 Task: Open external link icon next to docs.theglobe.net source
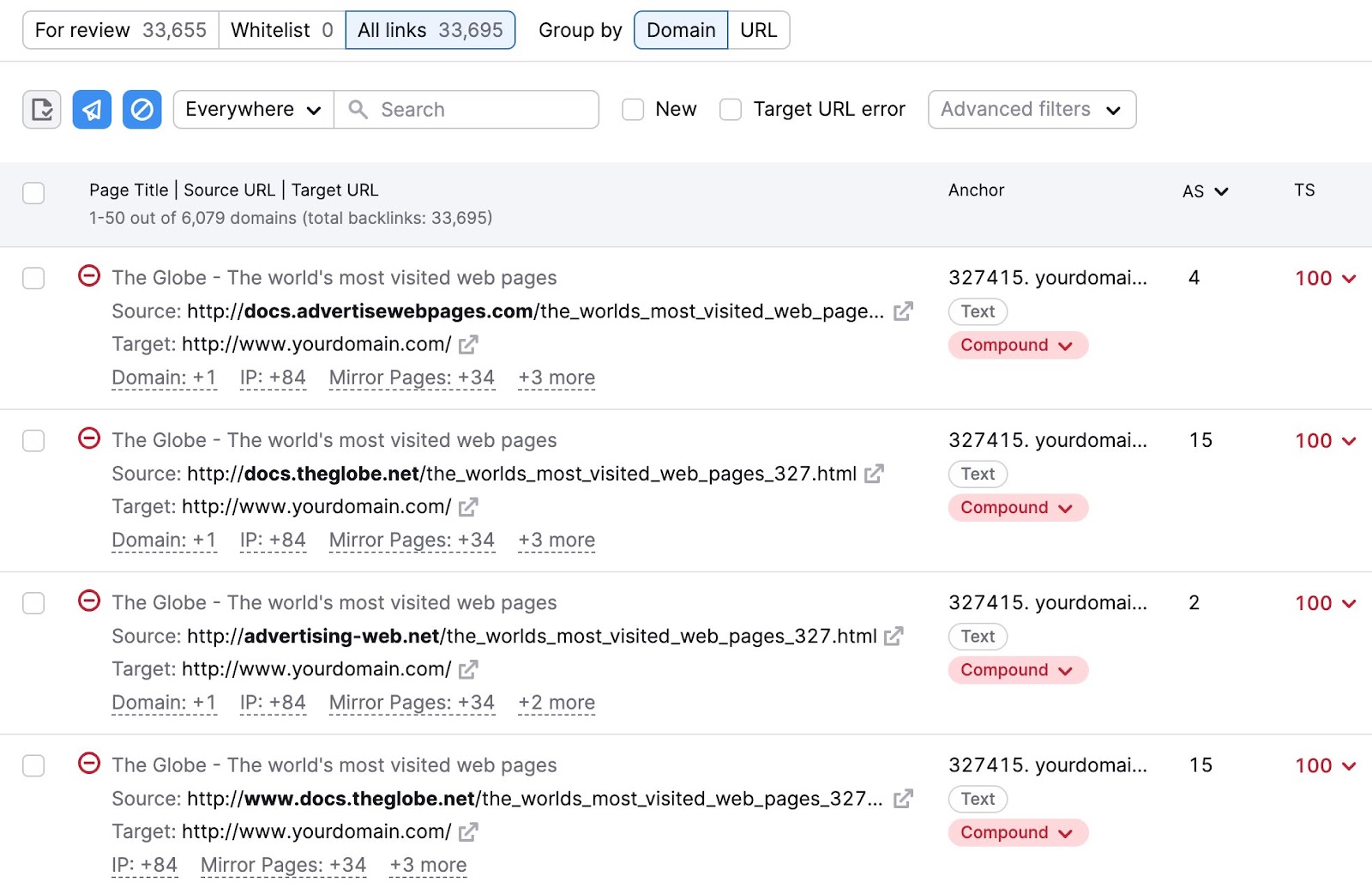(x=874, y=474)
